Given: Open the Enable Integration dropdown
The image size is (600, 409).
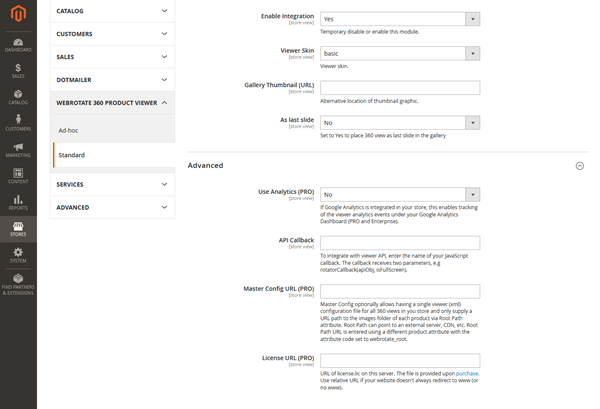Looking at the screenshot, I should click(399, 19).
